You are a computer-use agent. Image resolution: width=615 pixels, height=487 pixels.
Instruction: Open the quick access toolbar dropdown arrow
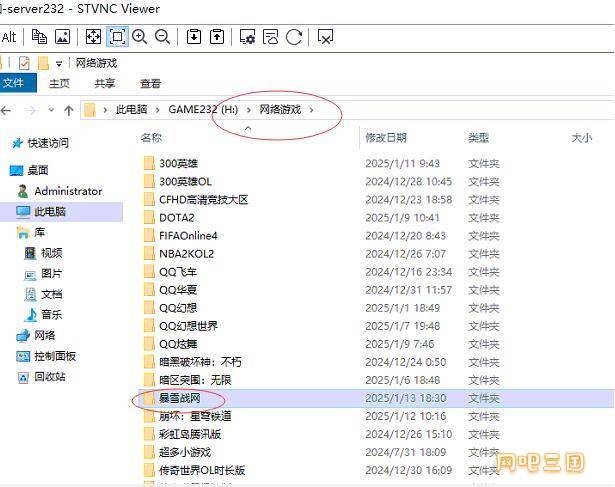59,64
